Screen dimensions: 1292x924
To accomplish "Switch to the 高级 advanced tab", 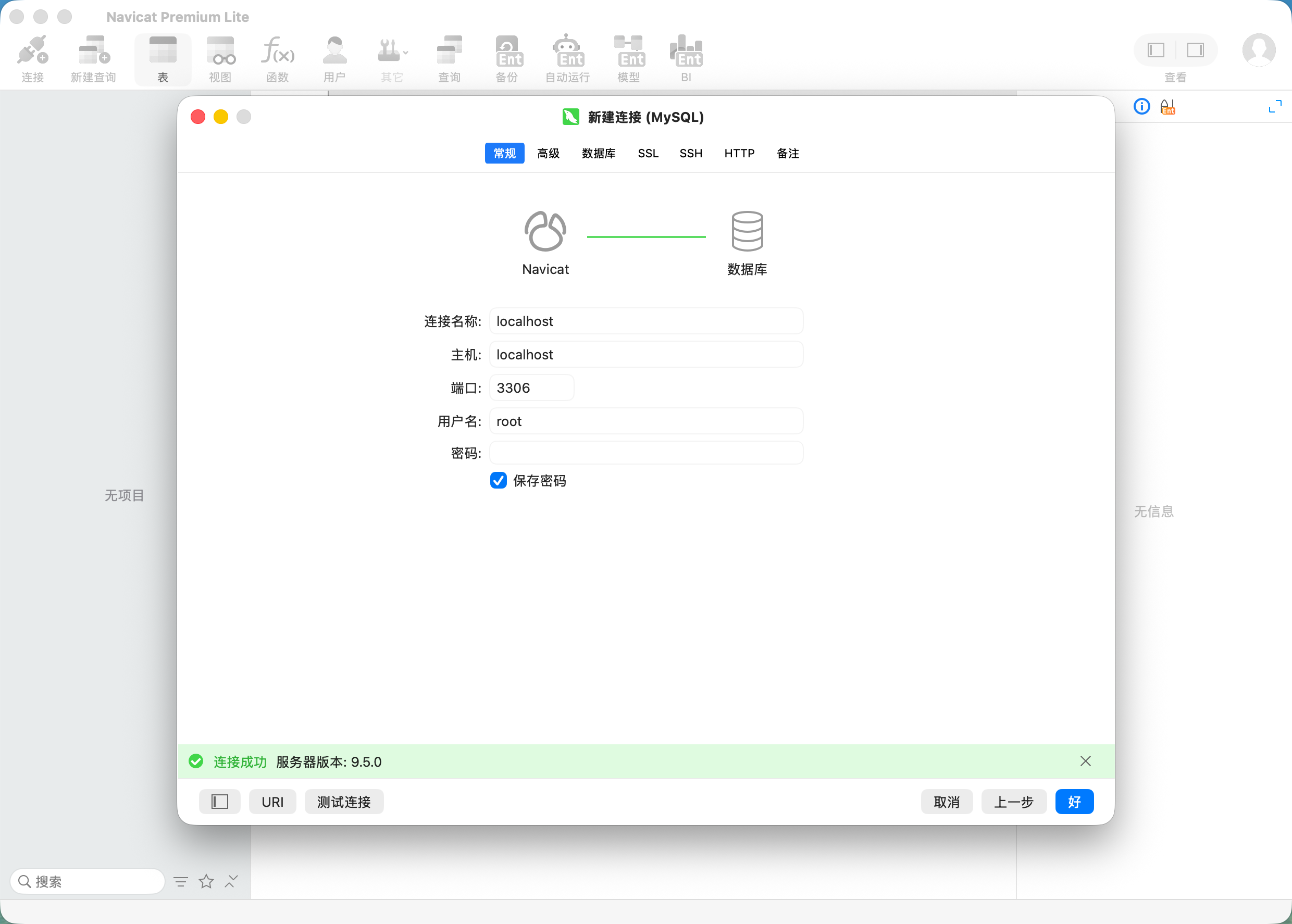I will (x=549, y=153).
